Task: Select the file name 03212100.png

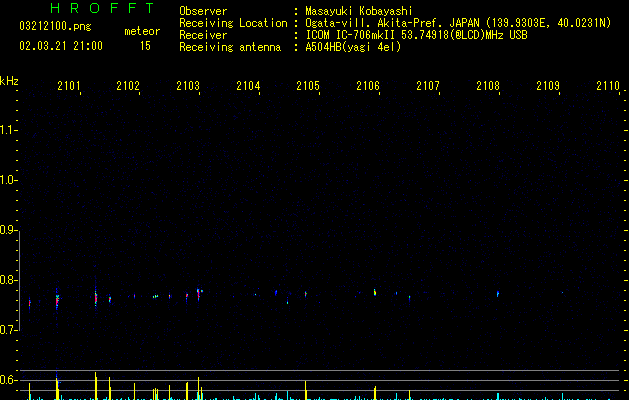Action: (55, 27)
